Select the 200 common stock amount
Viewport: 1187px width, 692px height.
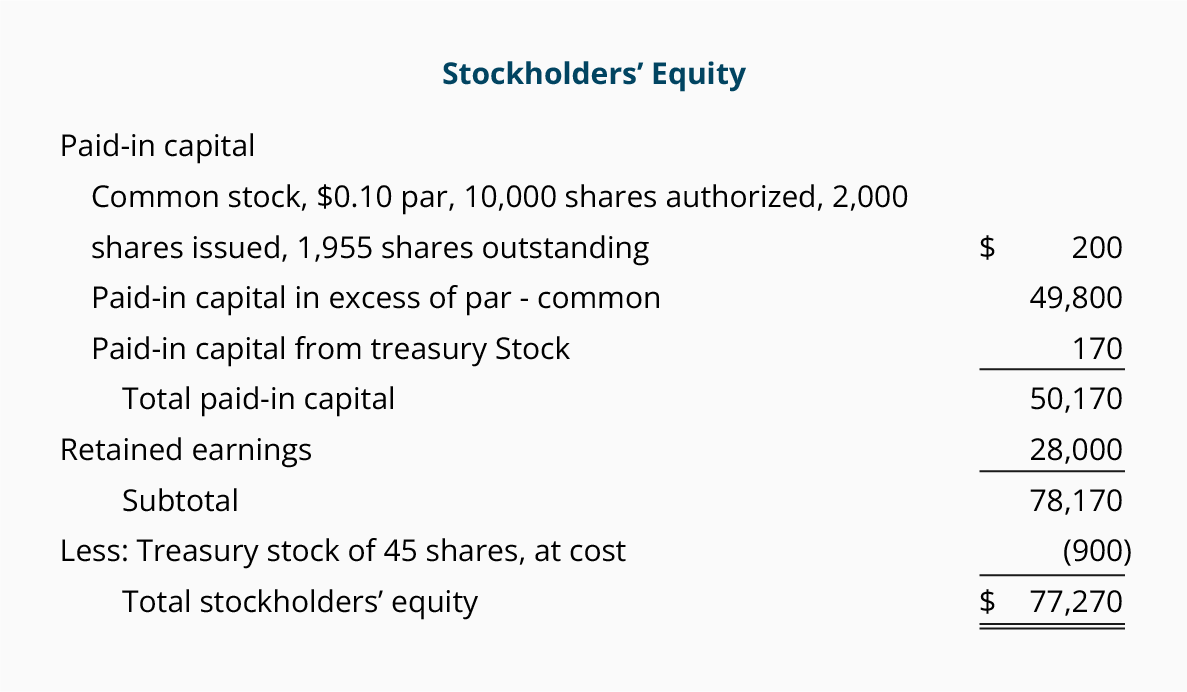1097,248
